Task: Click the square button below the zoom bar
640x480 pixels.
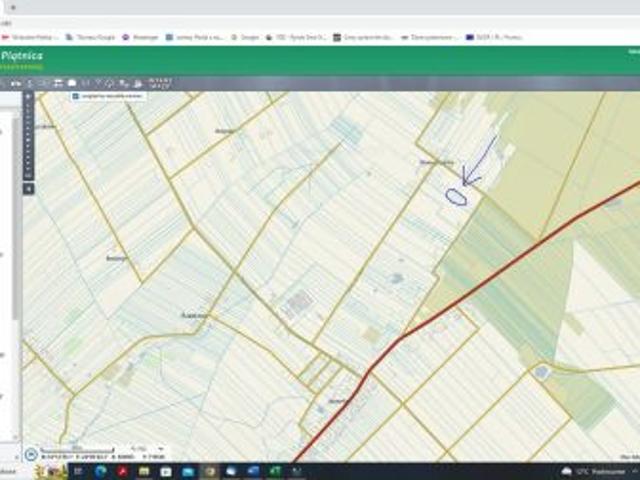Action: (x=29, y=188)
